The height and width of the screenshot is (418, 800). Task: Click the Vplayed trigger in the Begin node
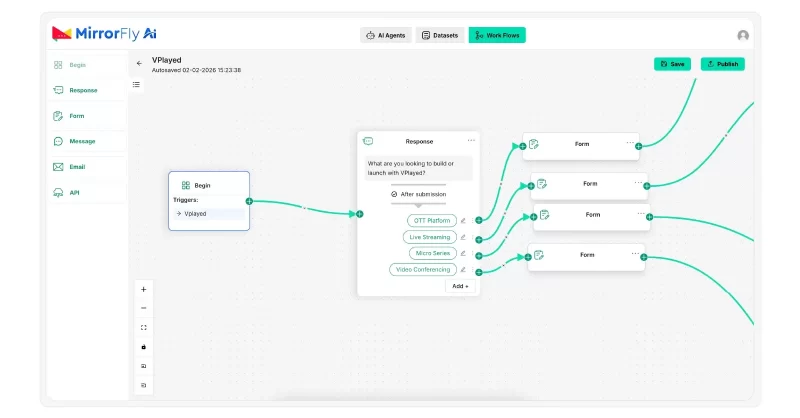pyautogui.click(x=209, y=214)
